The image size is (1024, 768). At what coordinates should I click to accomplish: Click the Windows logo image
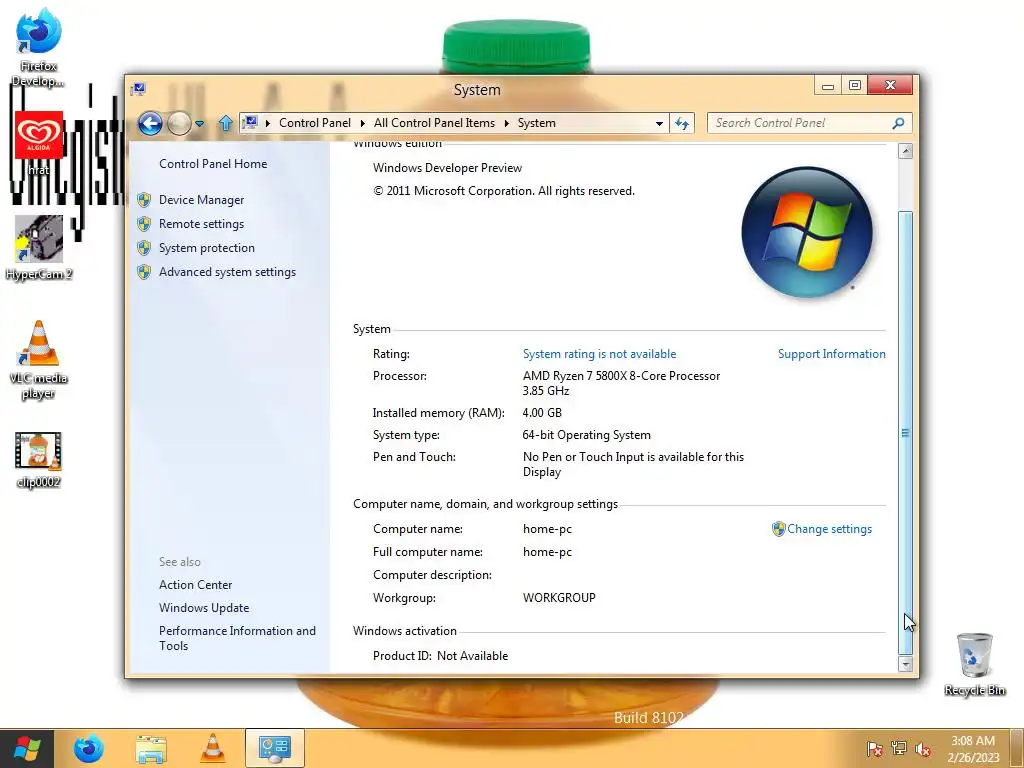pyautogui.click(x=807, y=232)
